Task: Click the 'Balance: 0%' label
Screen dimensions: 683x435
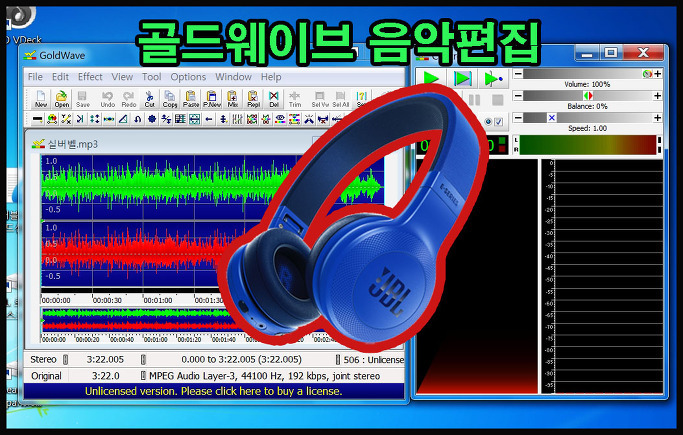Action: pos(587,106)
